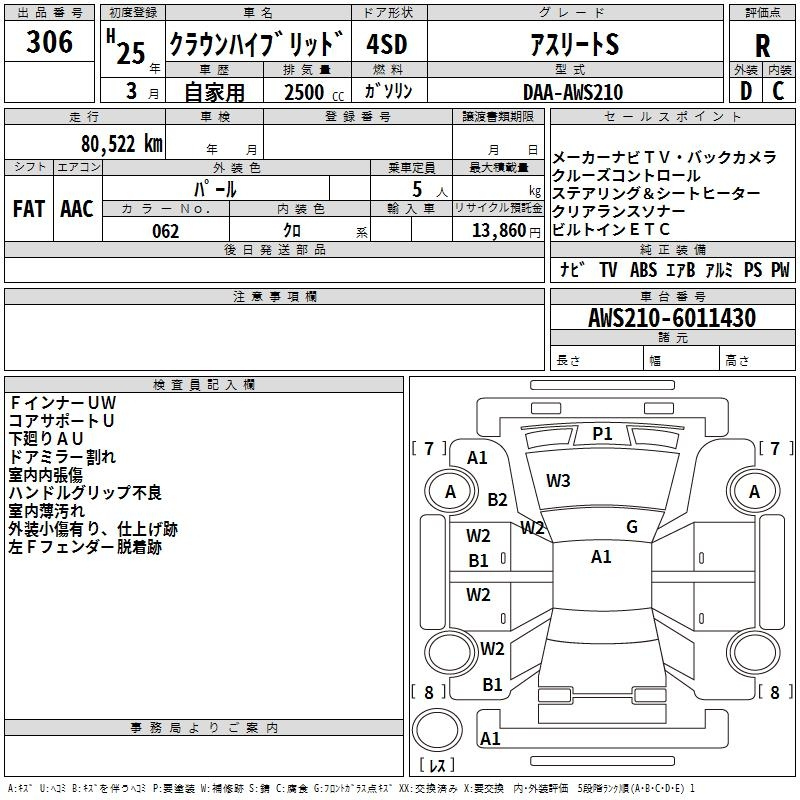Select the 諸元 header

pos(672,337)
